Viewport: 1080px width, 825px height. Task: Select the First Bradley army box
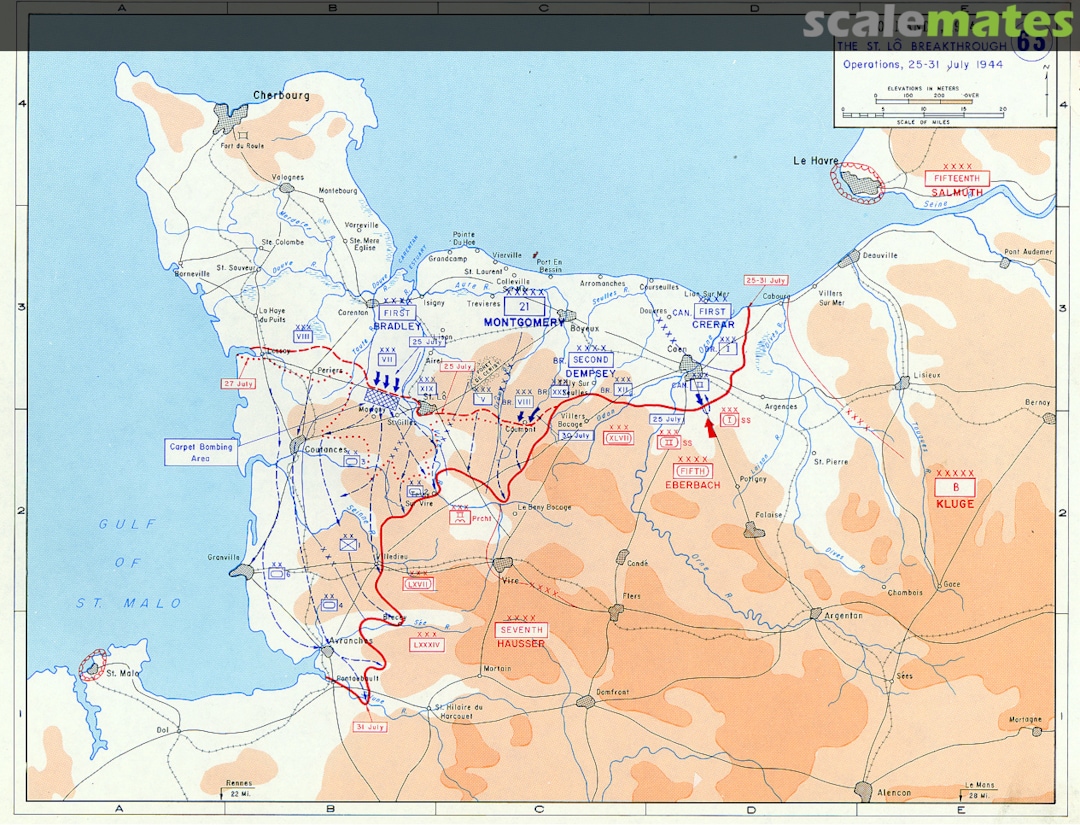pyautogui.click(x=397, y=313)
